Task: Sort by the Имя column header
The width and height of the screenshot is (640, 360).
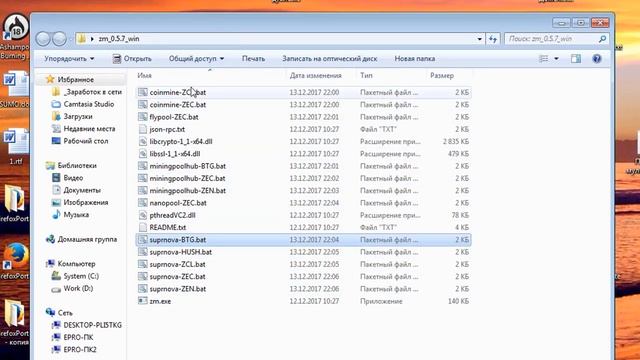Action: click(210, 76)
